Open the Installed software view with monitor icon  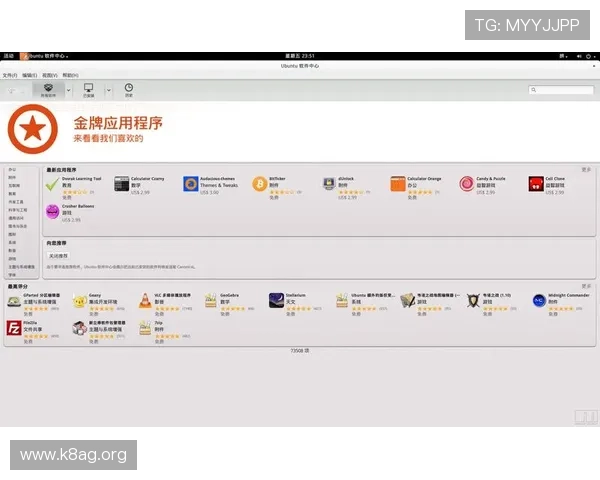(x=88, y=90)
